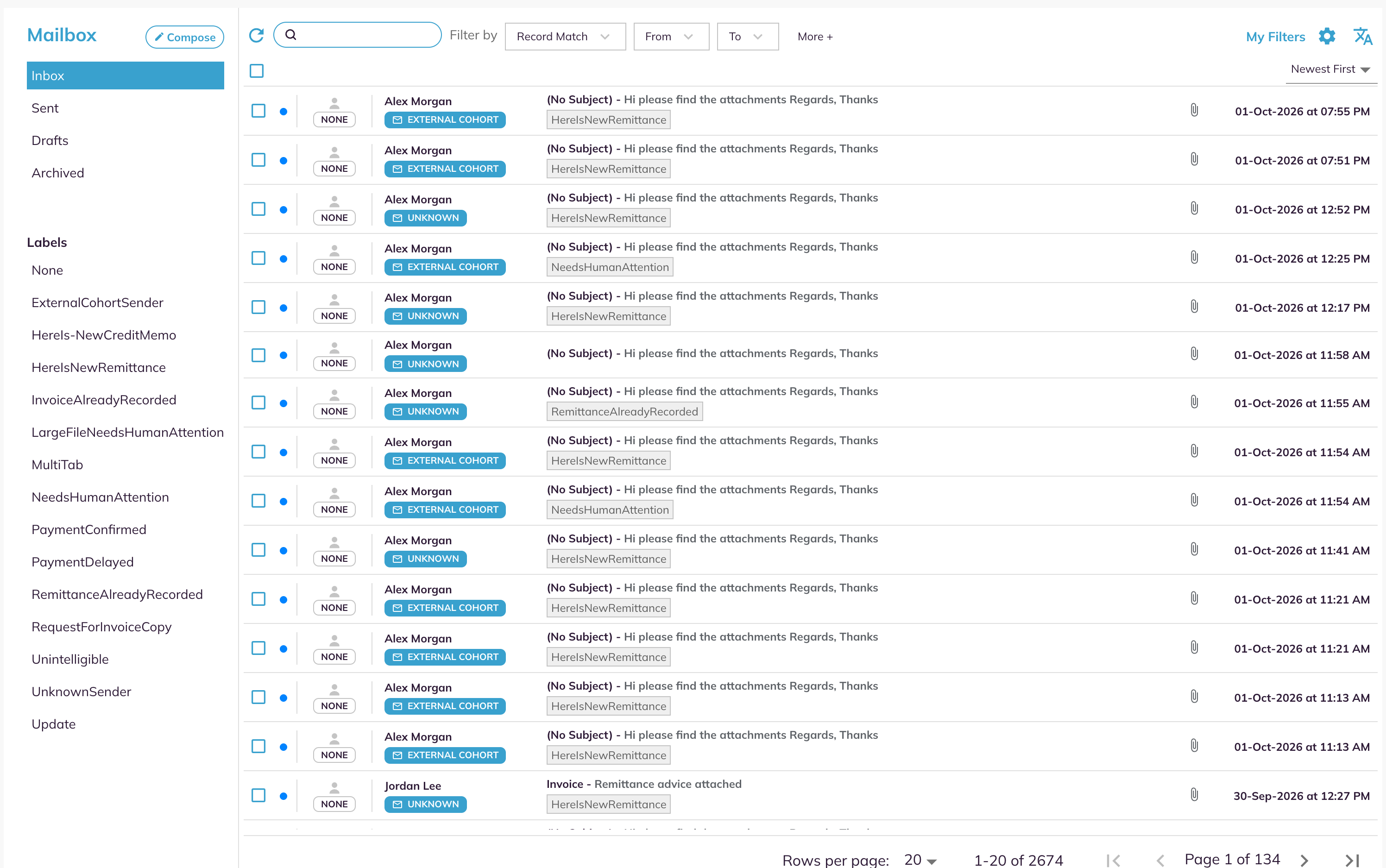1386x868 pixels.
Task: Expand More + filter options
Action: point(815,37)
